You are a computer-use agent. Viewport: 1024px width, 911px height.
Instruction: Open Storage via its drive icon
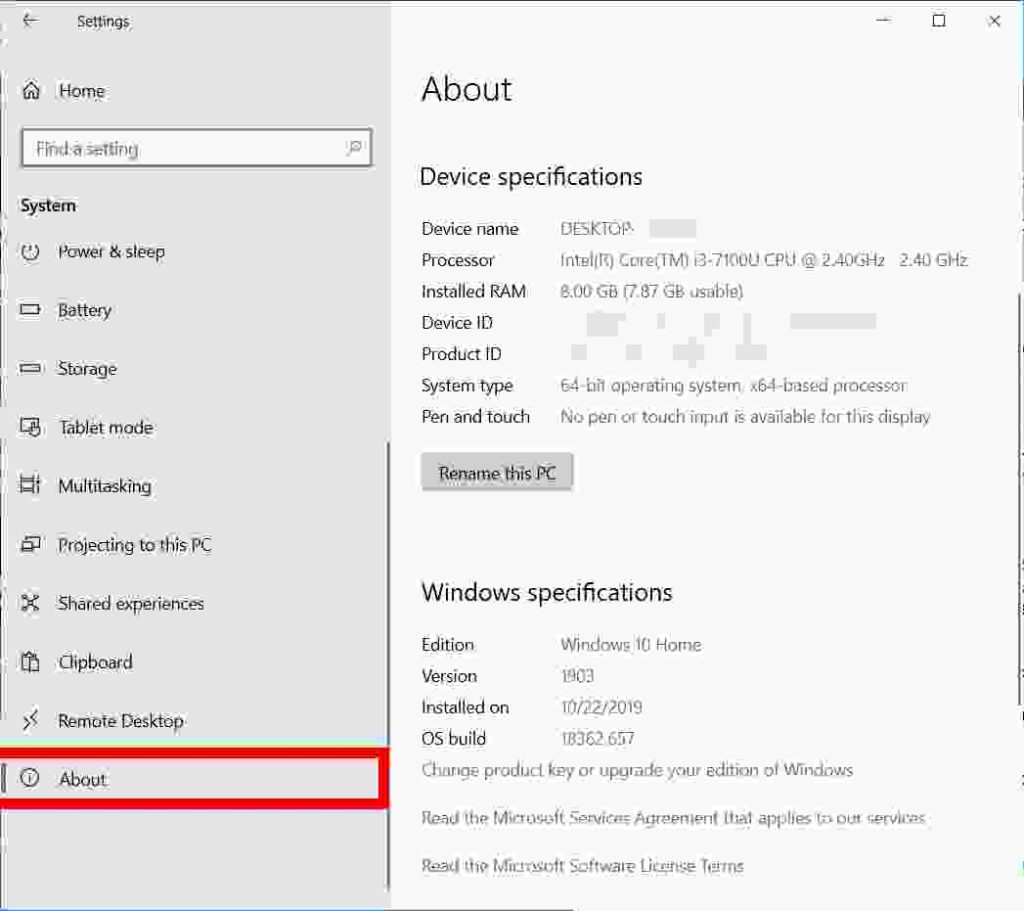(30, 369)
